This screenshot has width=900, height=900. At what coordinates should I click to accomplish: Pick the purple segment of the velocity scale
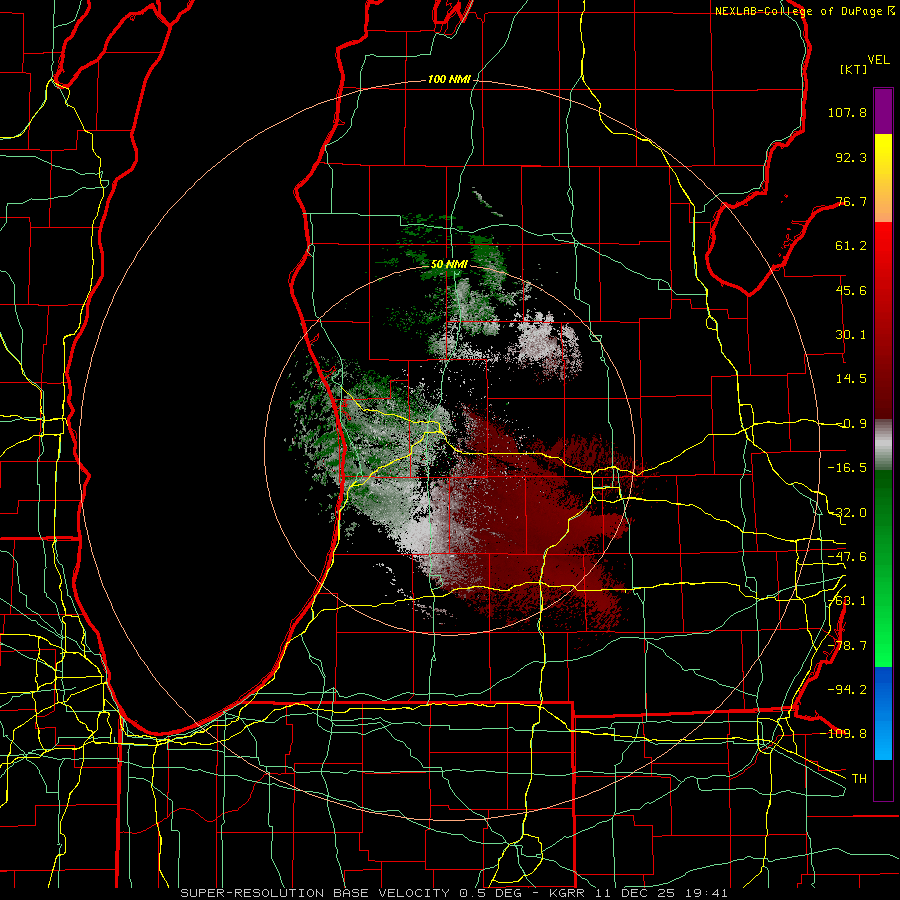(883, 111)
